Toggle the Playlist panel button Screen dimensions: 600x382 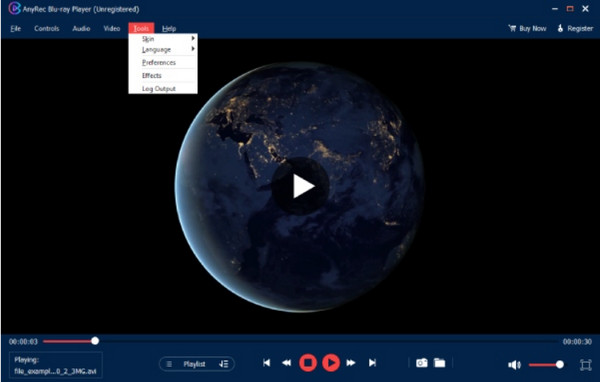(188, 364)
